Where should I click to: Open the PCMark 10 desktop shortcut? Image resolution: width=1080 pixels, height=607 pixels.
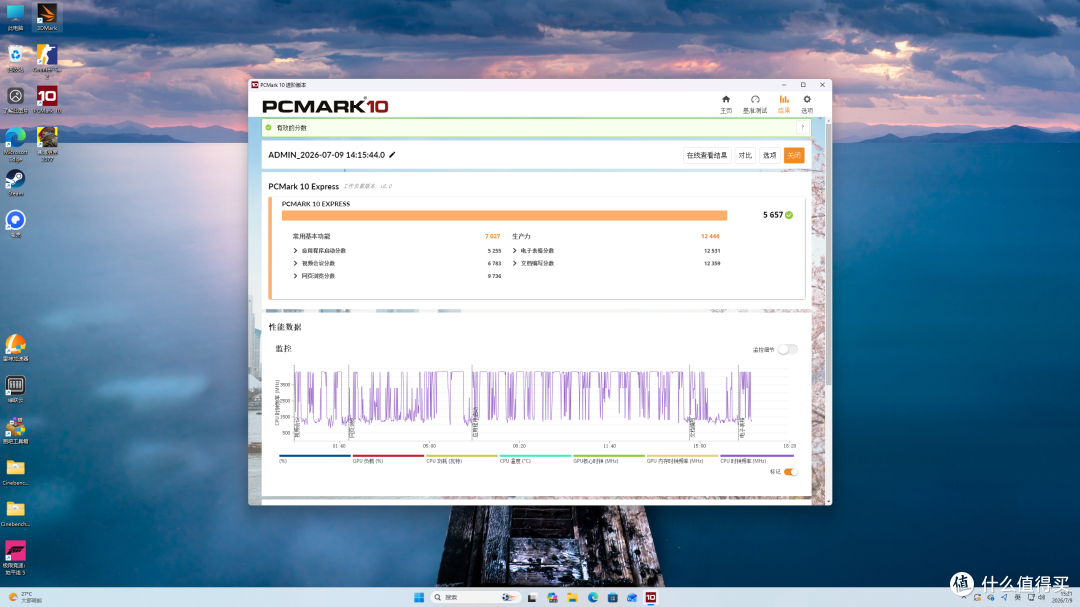(x=47, y=100)
